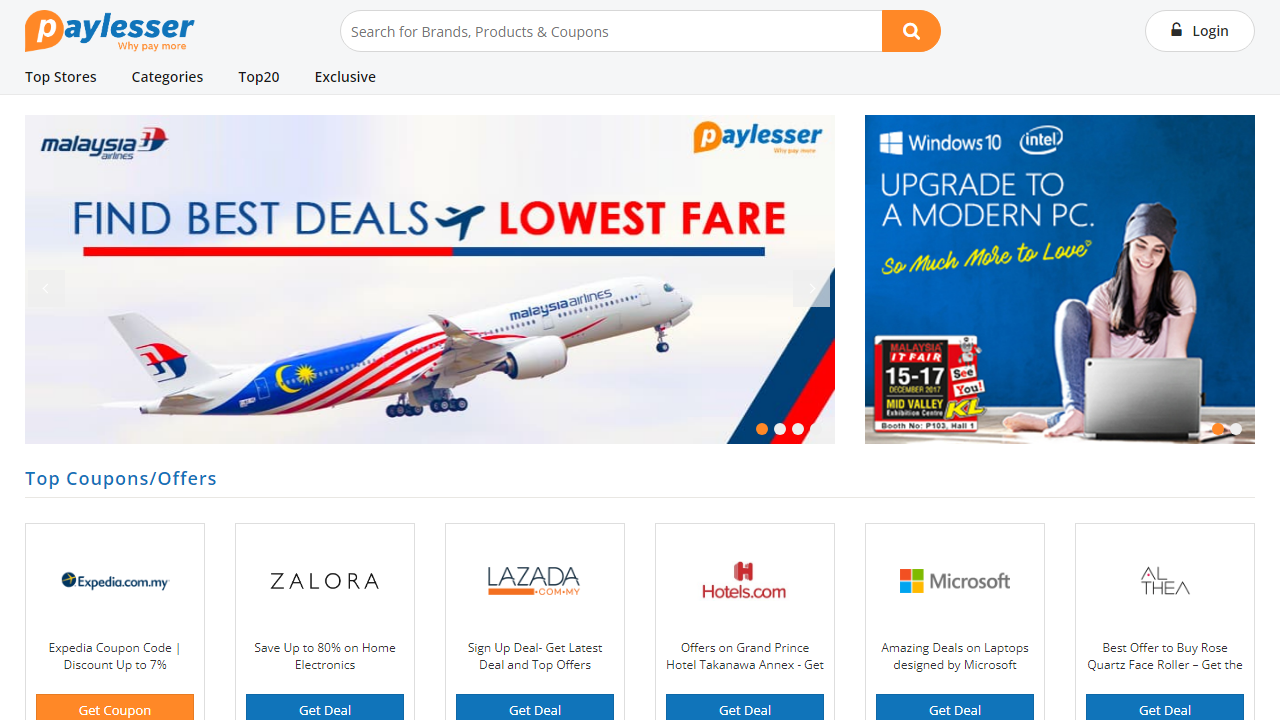Click the Login button
Screen dimensions: 1280x720
(1199, 31)
